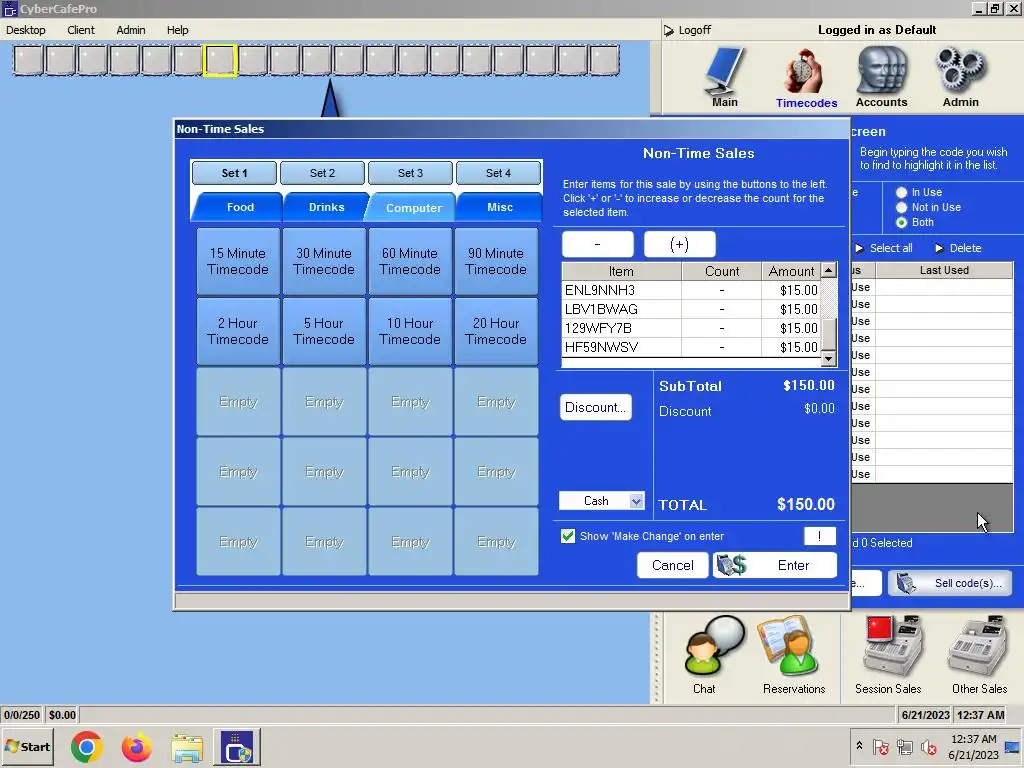
Task: Launch Google Chrome from the taskbar
Action: coord(86,746)
